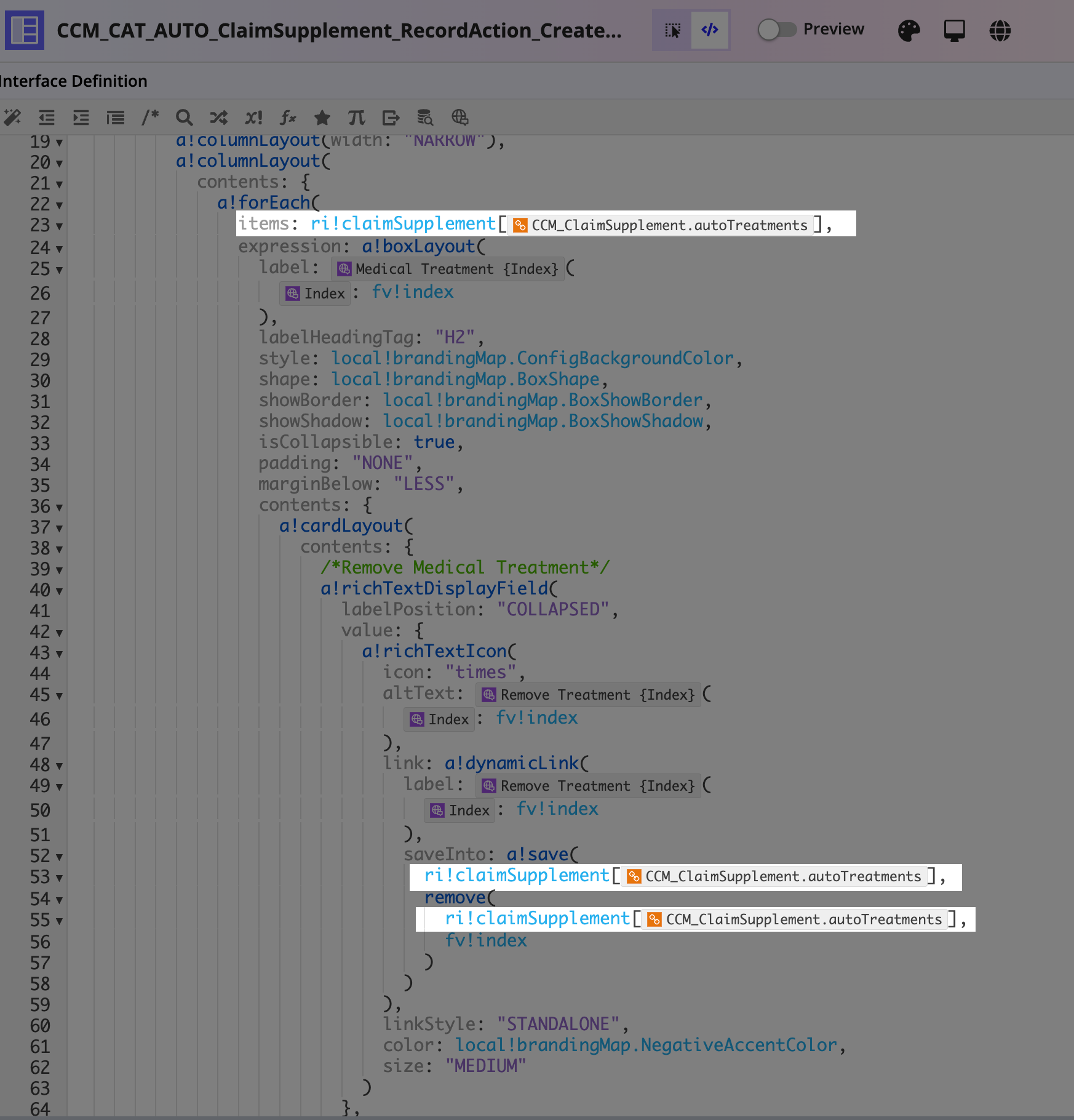Switch to expression mode code icon
1074x1120 pixels.
pyautogui.click(x=710, y=30)
